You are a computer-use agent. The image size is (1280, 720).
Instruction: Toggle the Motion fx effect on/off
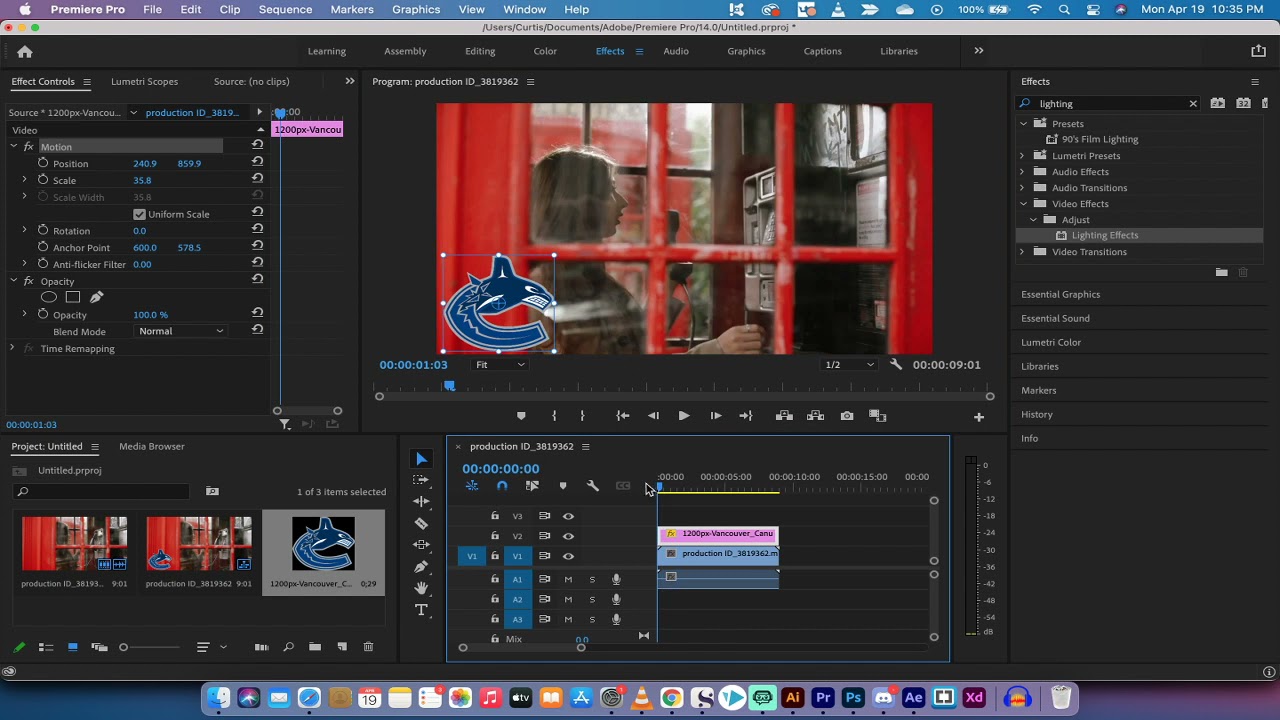click(x=28, y=147)
